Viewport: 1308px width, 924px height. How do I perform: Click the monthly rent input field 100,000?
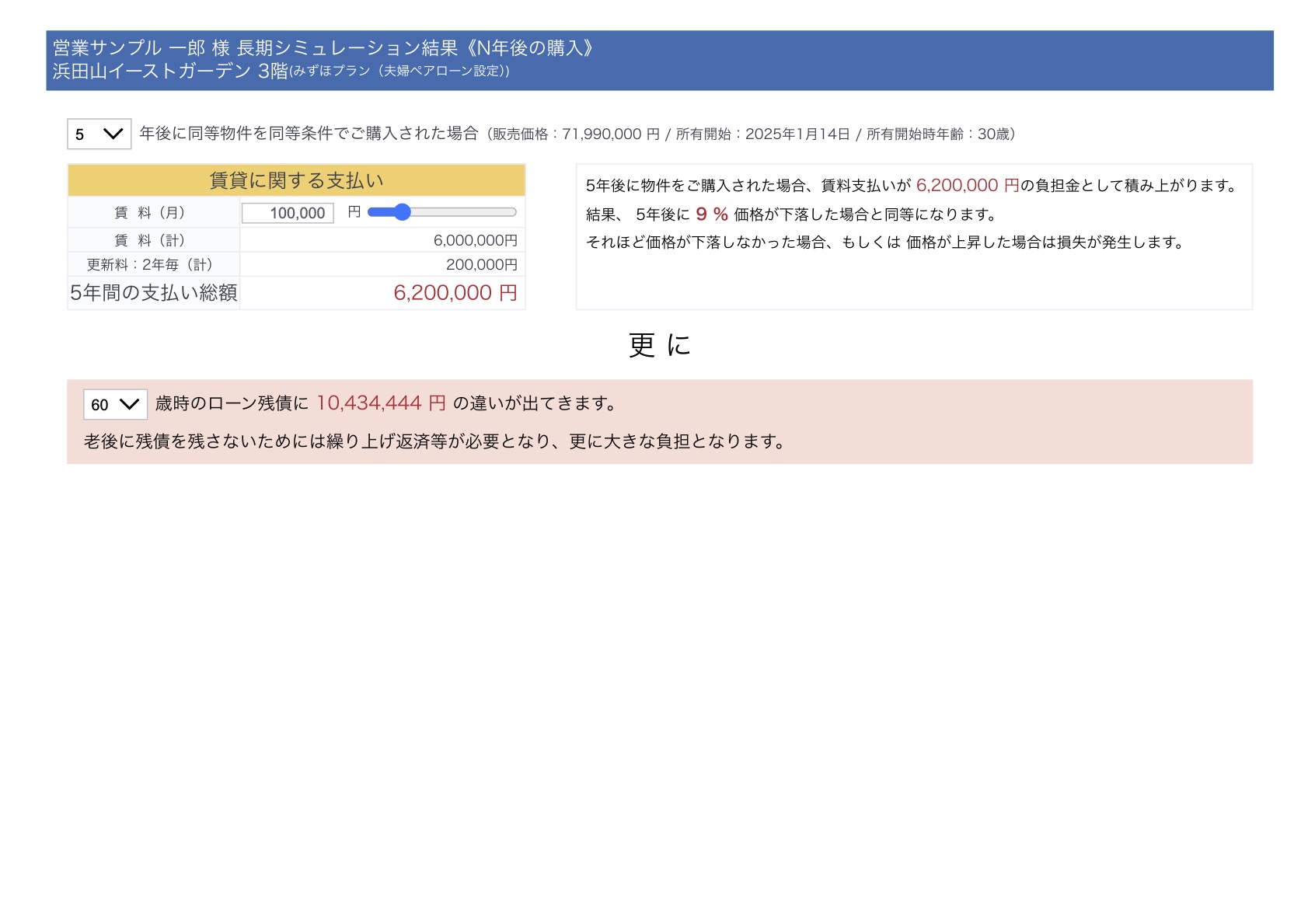(288, 213)
